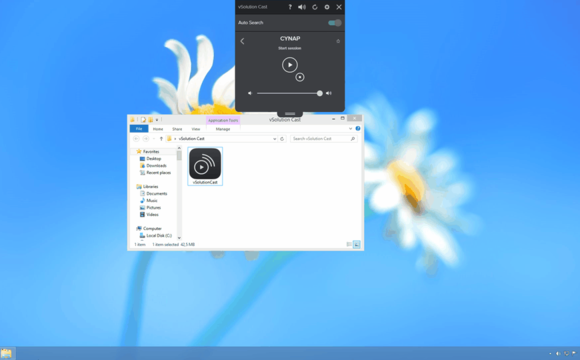The width and height of the screenshot is (580, 360).
Task: Click the high-volume speaker icon beside slider
Action: click(x=328, y=93)
